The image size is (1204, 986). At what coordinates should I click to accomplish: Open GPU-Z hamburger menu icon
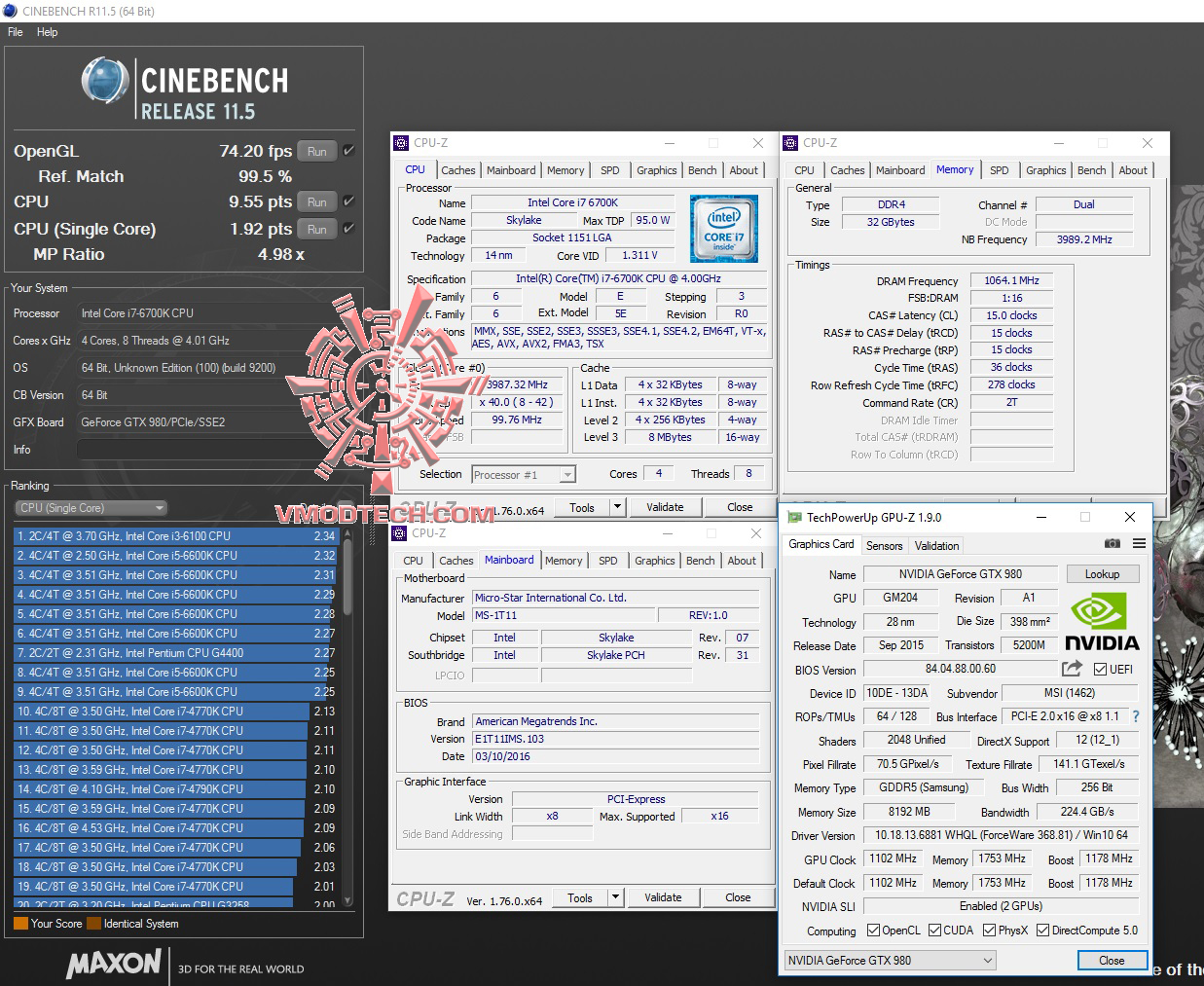point(1139,543)
